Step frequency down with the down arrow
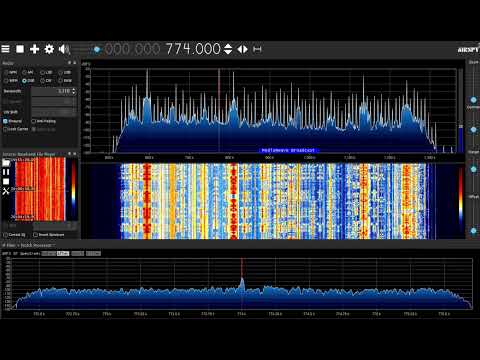Image resolution: width=480 pixels, height=360 pixels. [228, 52]
